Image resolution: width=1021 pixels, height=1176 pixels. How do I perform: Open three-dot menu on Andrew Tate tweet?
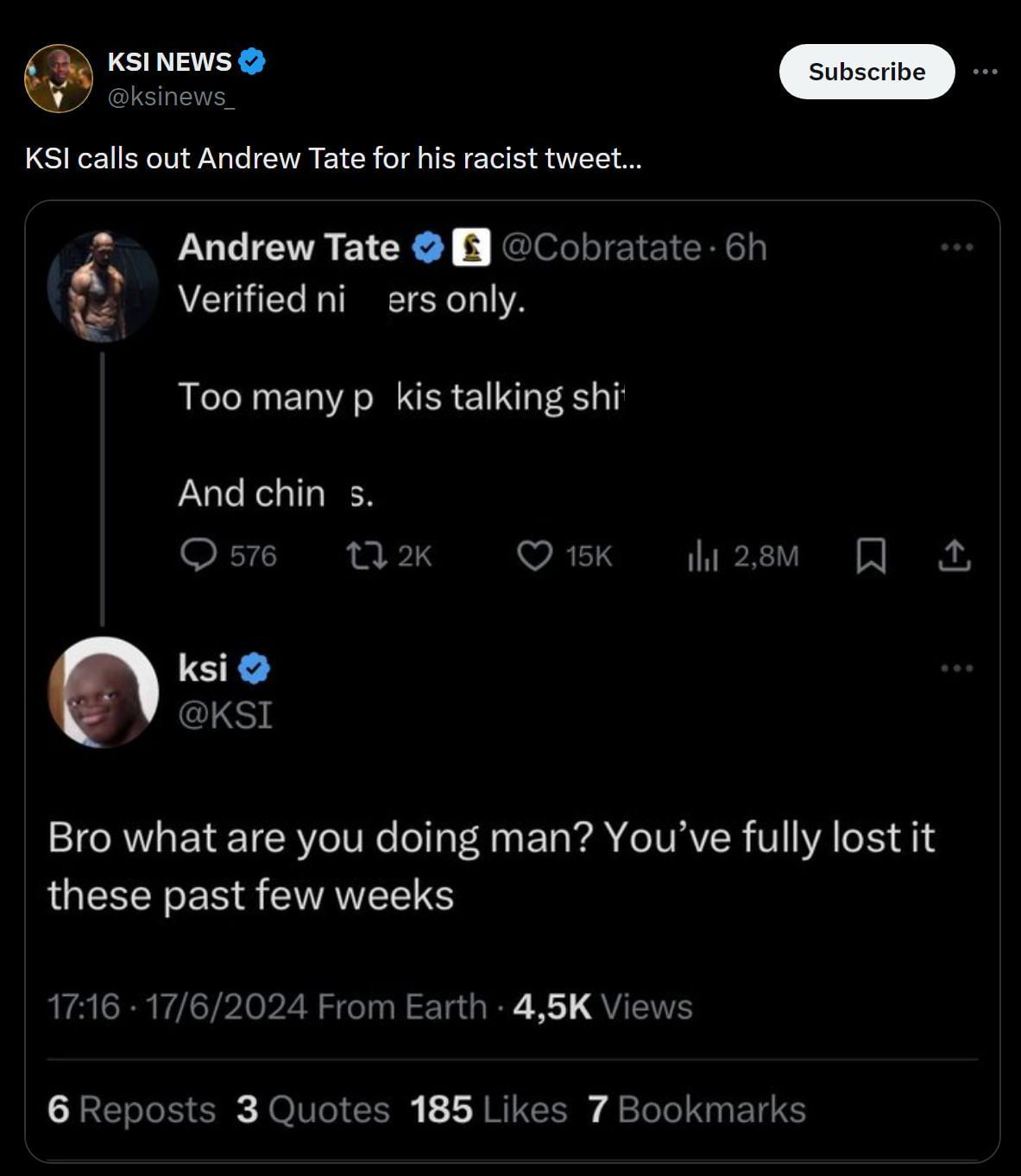pyautogui.click(x=957, y=248)
